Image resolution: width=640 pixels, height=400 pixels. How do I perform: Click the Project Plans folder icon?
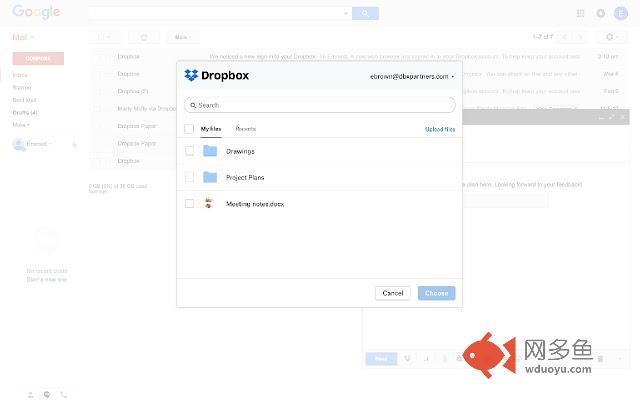210,177
